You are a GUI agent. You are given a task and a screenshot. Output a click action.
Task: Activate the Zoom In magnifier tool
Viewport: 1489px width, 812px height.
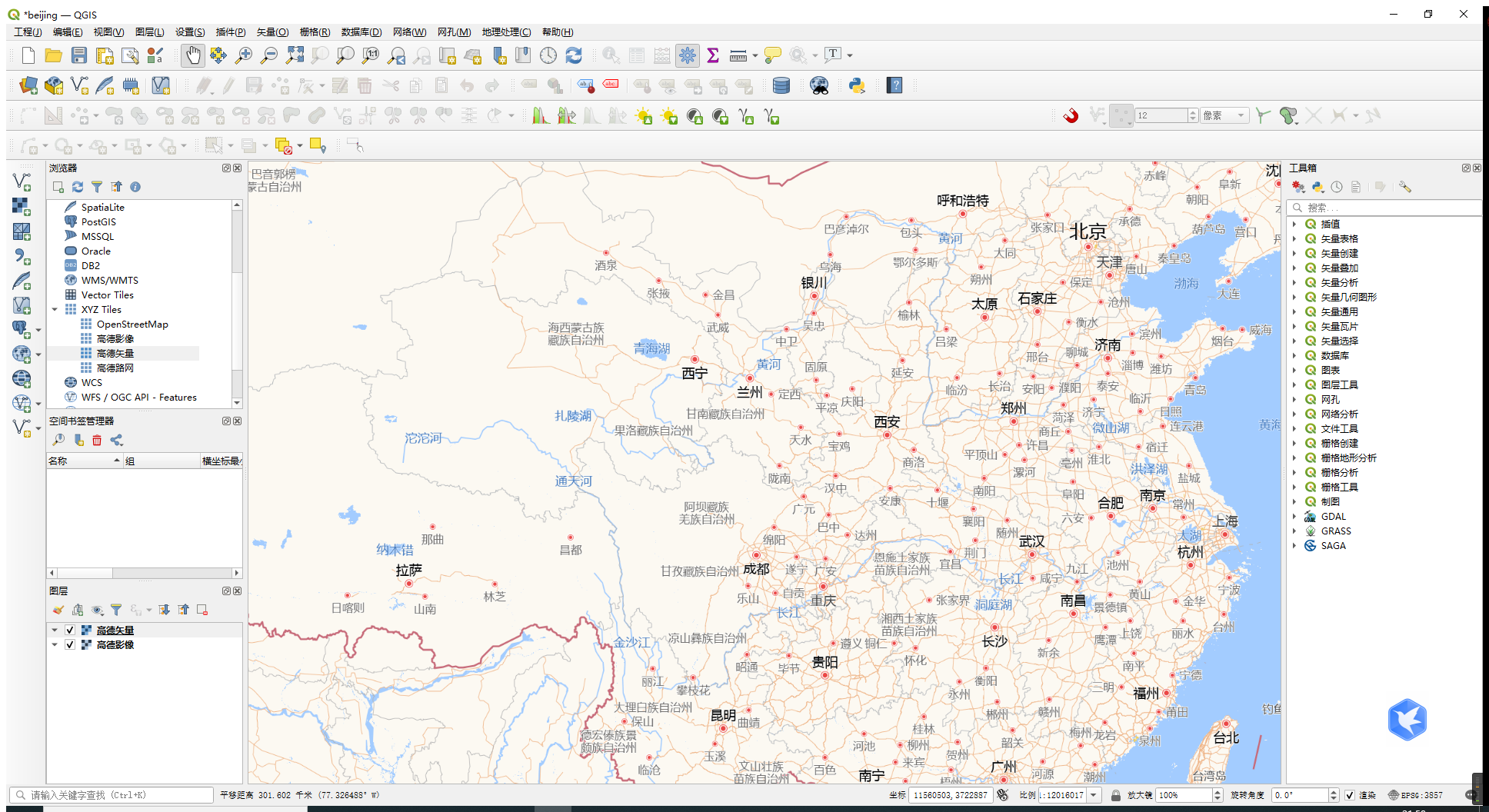244,55
